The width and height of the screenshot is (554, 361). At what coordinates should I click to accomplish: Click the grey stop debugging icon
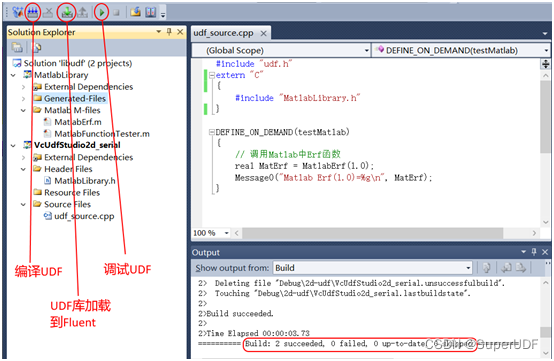pos(116,13)
